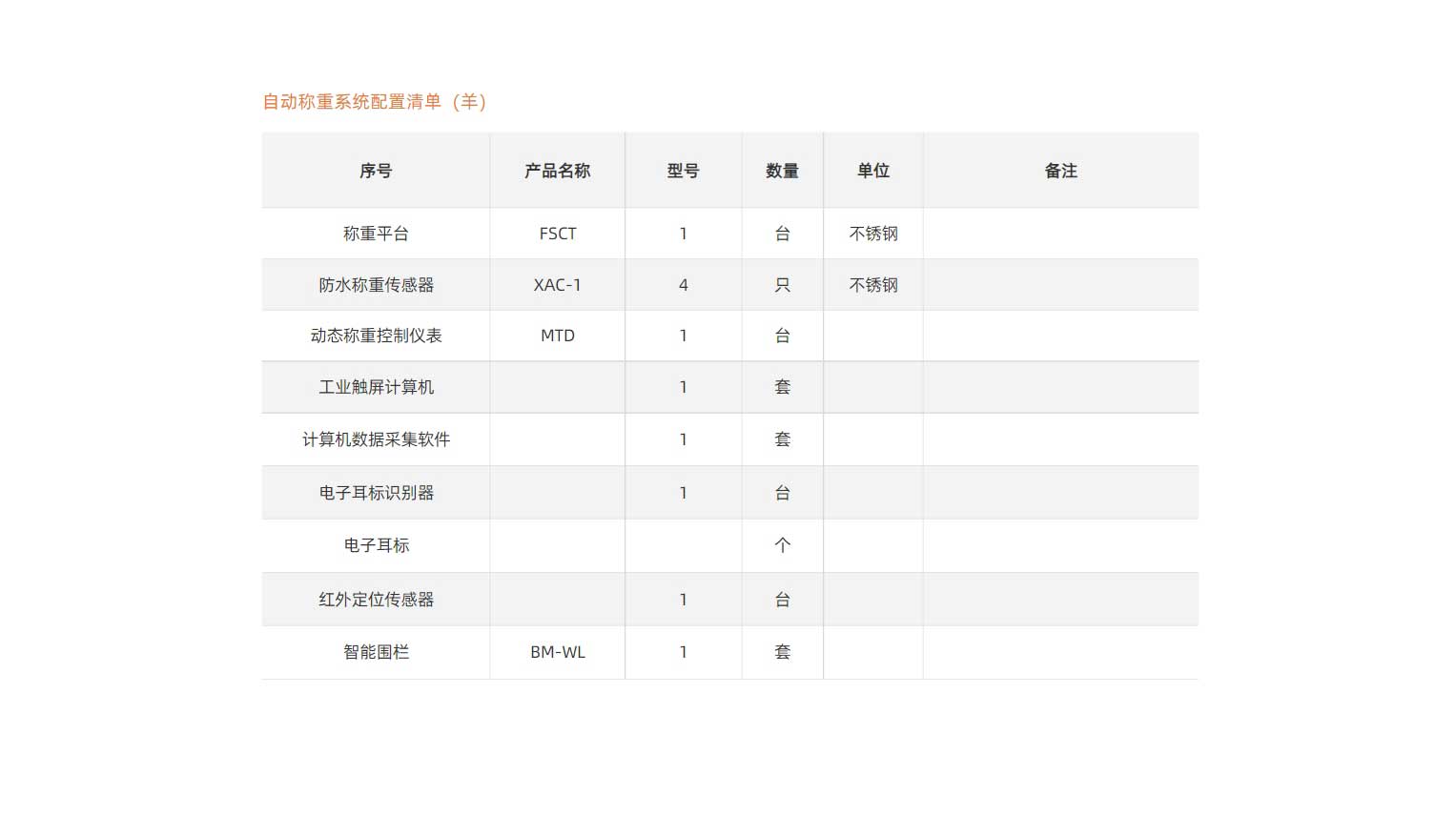The height and width of the screenshot is (816, 1456).
Task: Select the 备注 column header
Action: [x=1060, y=171]
